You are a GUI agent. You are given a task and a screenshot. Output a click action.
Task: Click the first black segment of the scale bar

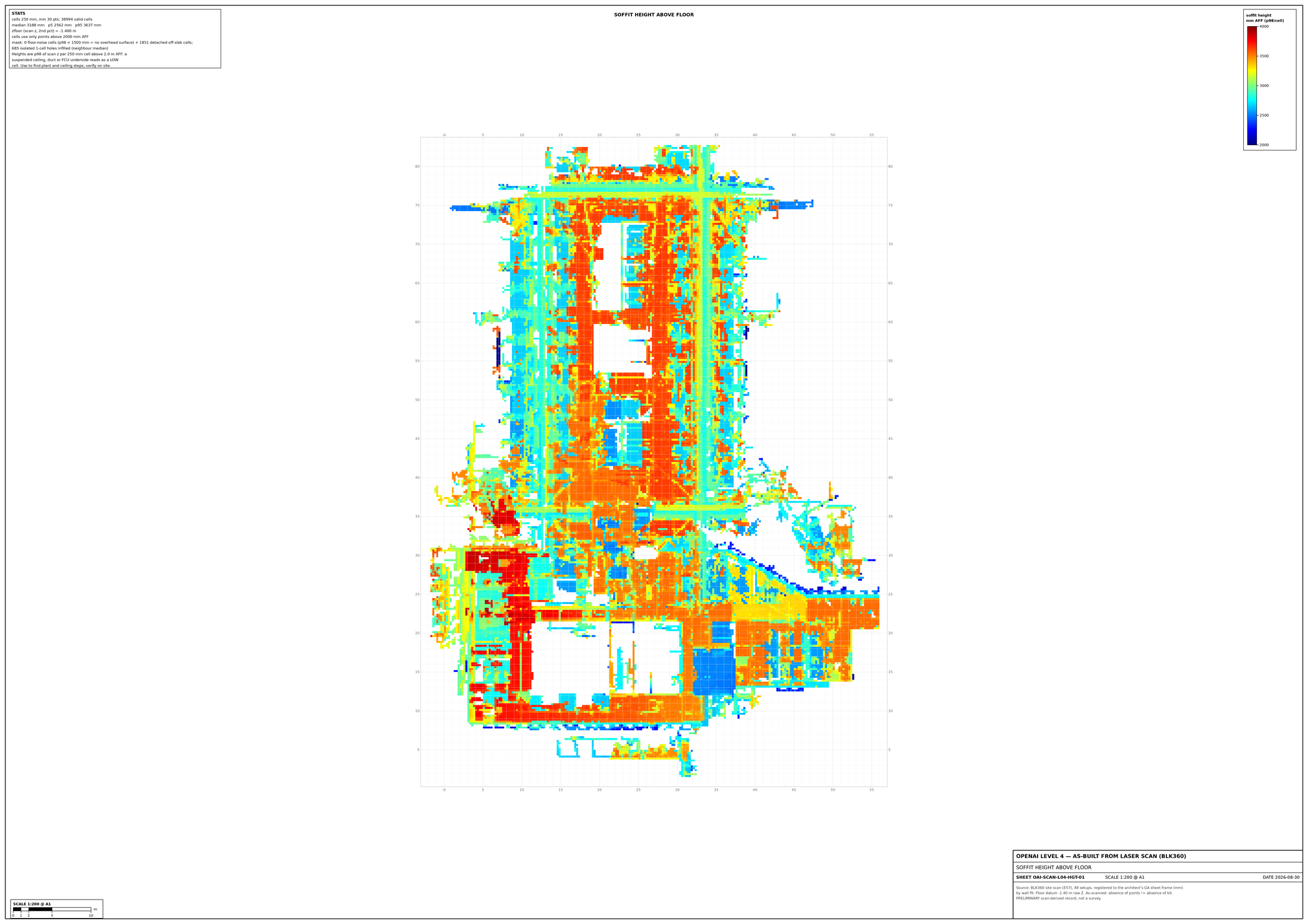[x=17, y=909]
